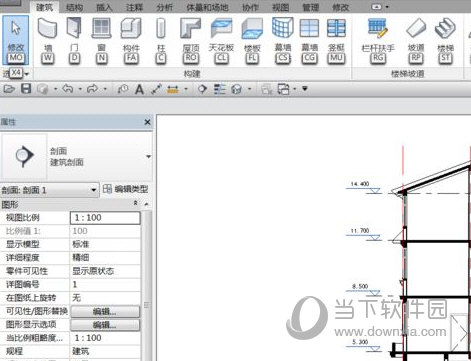Select the Stair (楼梯) tool
The height and width of the screenshot is (361, 471).
pos(445,40)
